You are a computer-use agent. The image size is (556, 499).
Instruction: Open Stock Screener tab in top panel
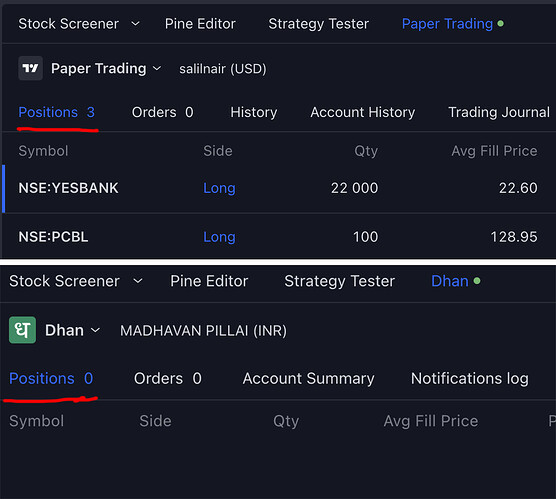pyautogui.click(x=68, y=24)
